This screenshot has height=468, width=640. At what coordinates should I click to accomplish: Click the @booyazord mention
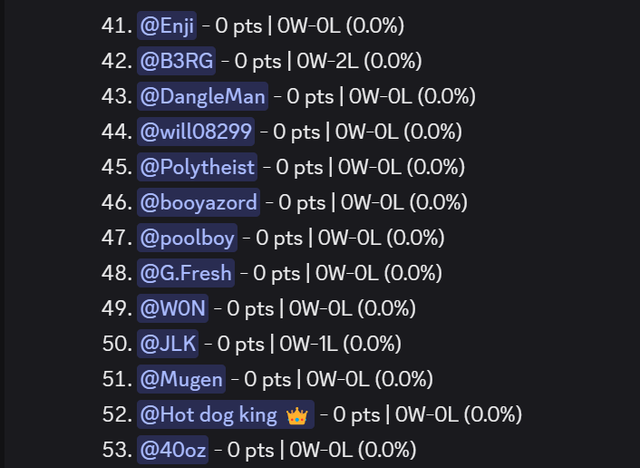[198, 202]
